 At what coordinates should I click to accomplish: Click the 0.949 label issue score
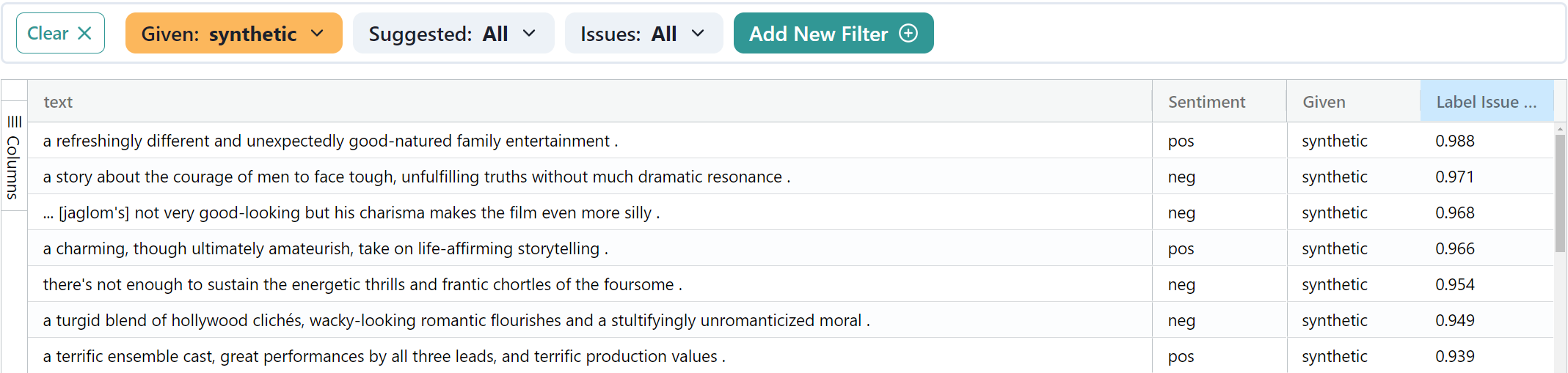coord(1455,320)
